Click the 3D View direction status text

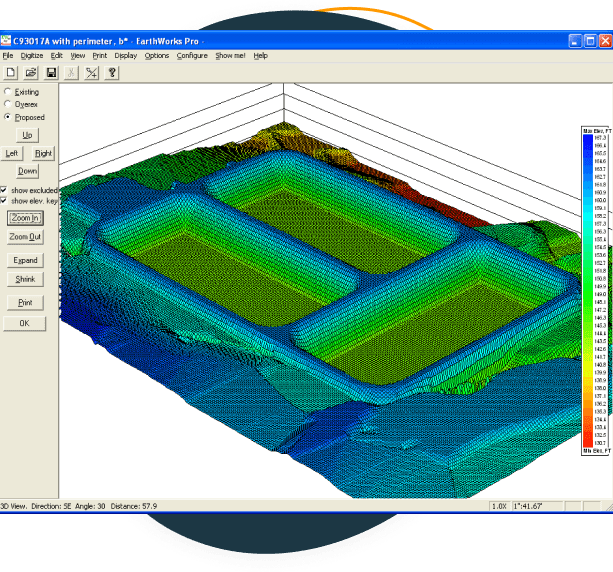79,506
